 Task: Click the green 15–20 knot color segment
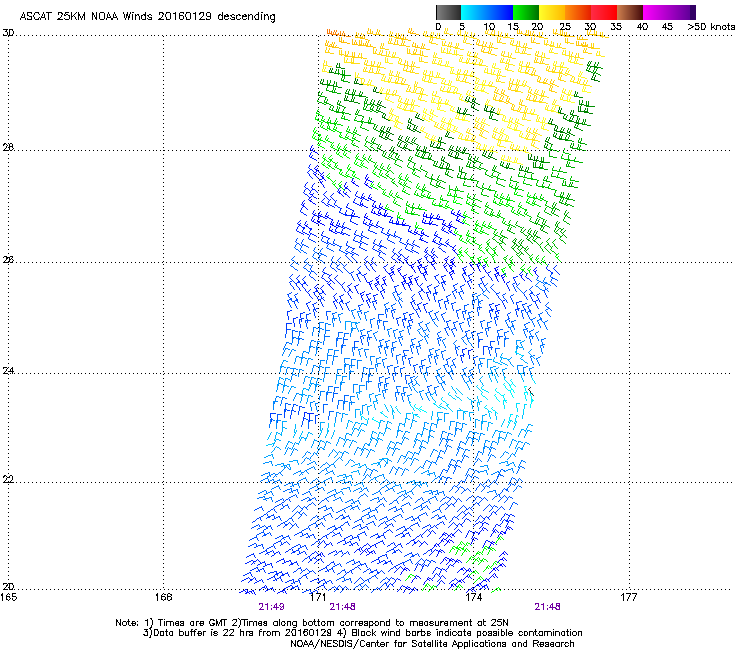coord(526,12)
